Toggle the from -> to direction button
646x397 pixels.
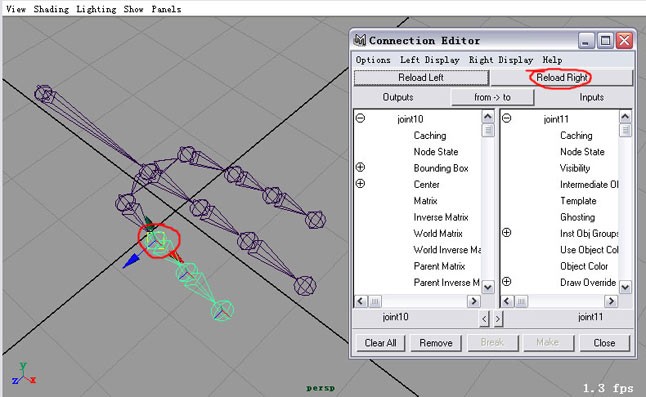tap(493, 97)
